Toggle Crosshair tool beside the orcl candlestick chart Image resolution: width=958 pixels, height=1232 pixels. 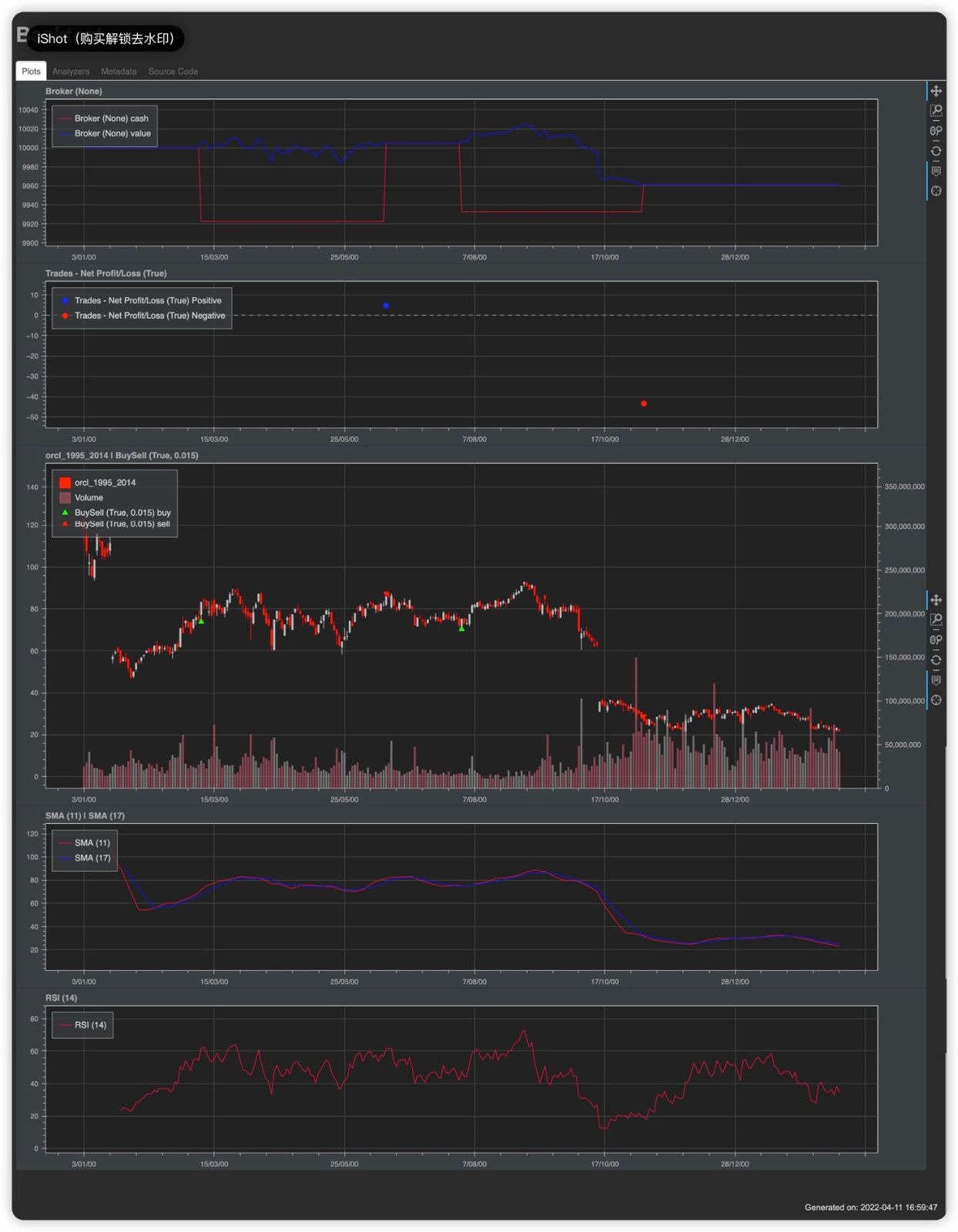pyautogui.click(x=936, y=700)
